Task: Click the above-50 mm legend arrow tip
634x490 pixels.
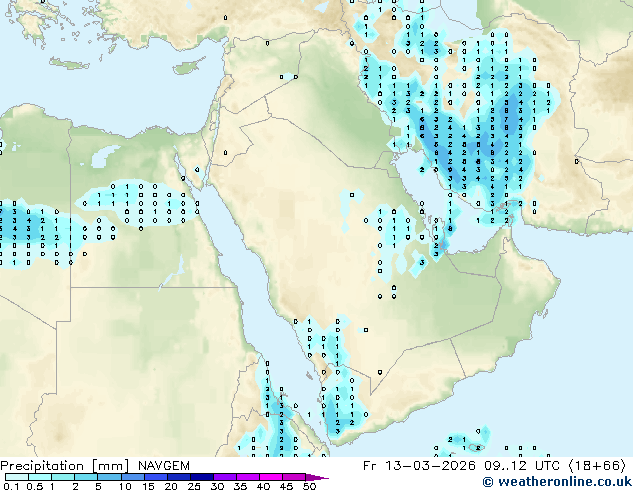Action: pos(317,478)
